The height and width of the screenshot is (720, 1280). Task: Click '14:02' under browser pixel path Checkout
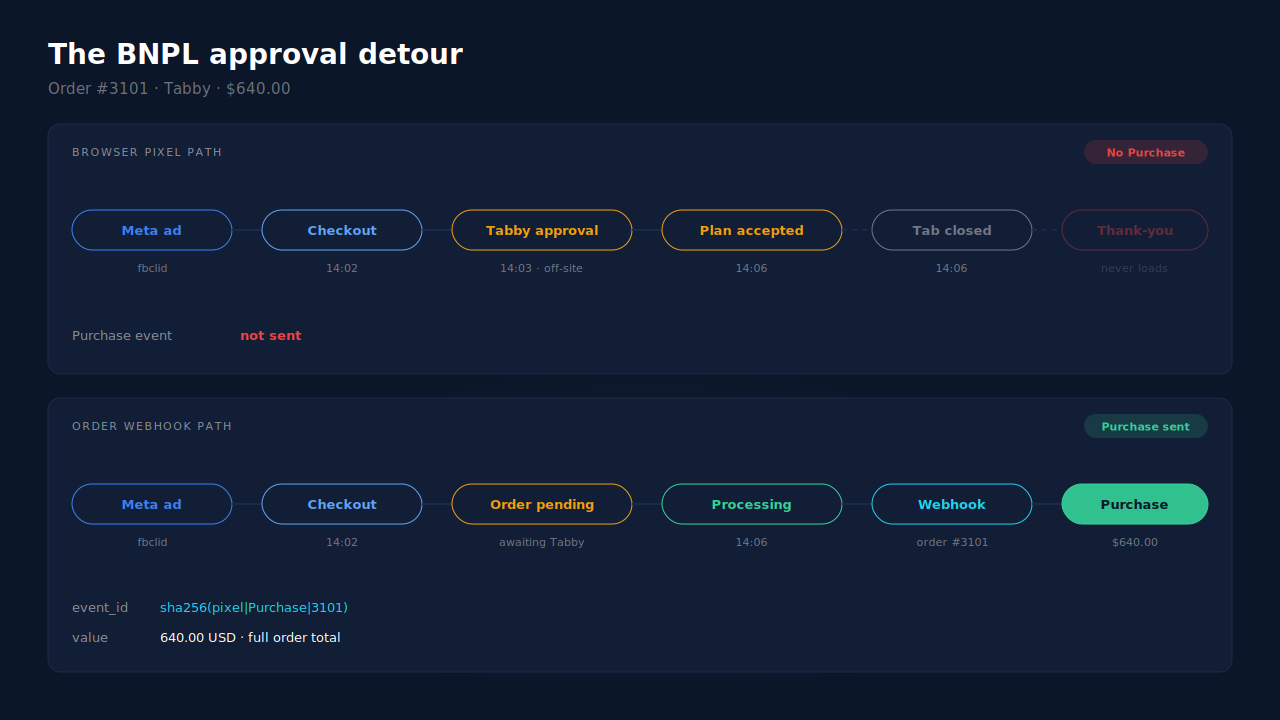pos(342,268)
